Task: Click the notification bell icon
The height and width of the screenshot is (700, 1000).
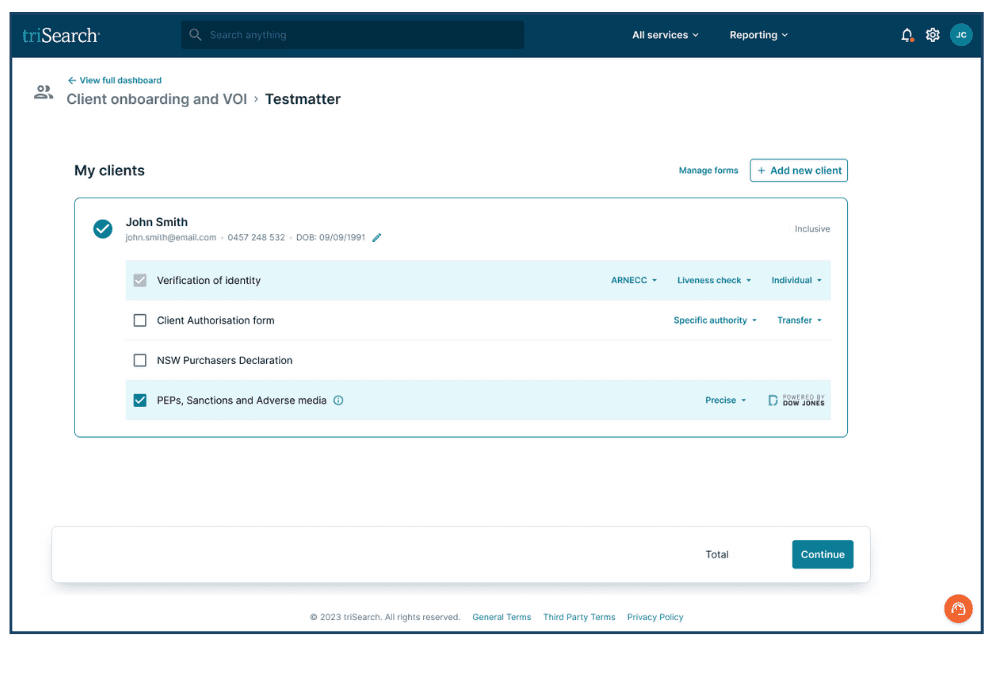Action: click(907, 35)
